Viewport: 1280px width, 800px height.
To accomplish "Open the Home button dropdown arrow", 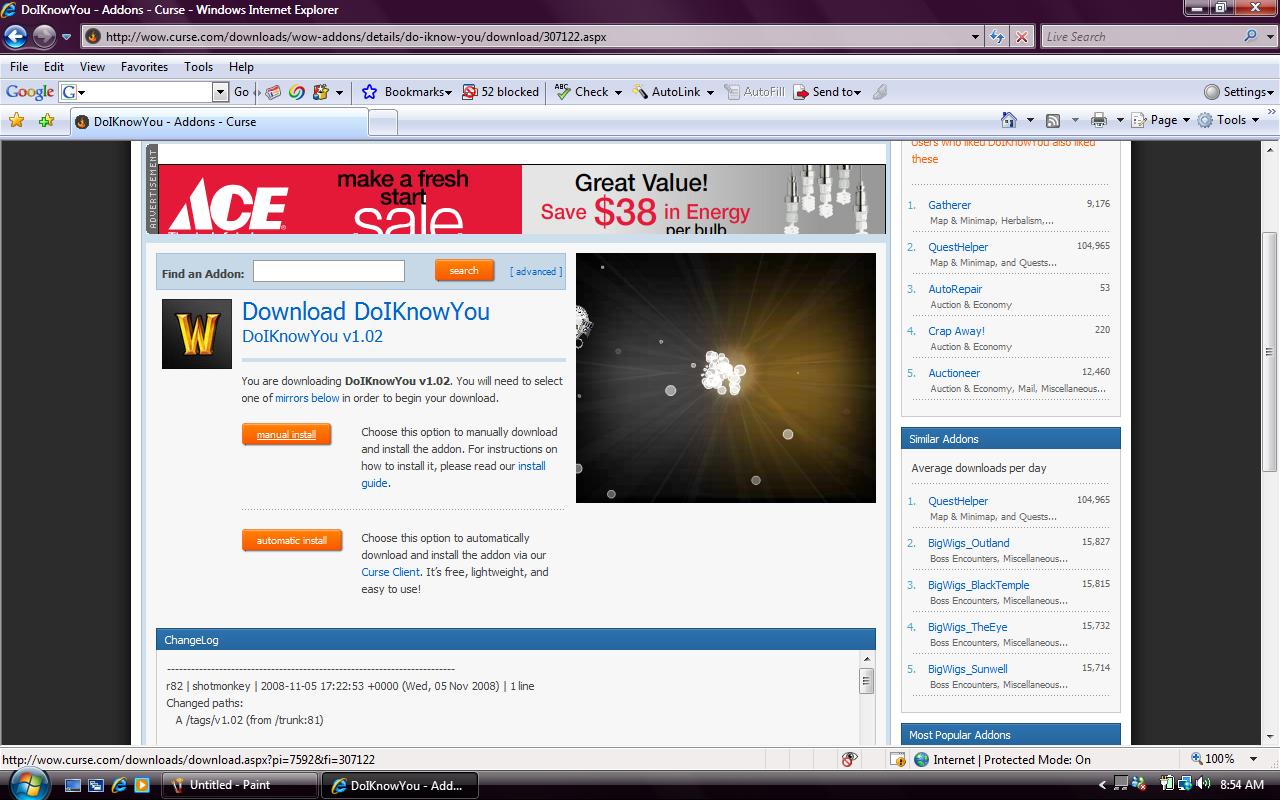I will 1030,120.
